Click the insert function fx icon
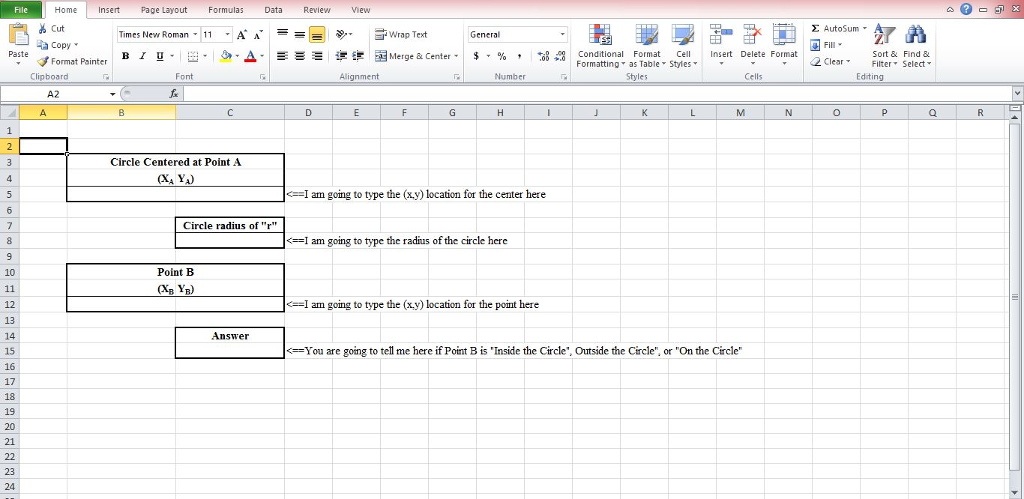Screen dimensions: 1024x499 tap(174, 94)
